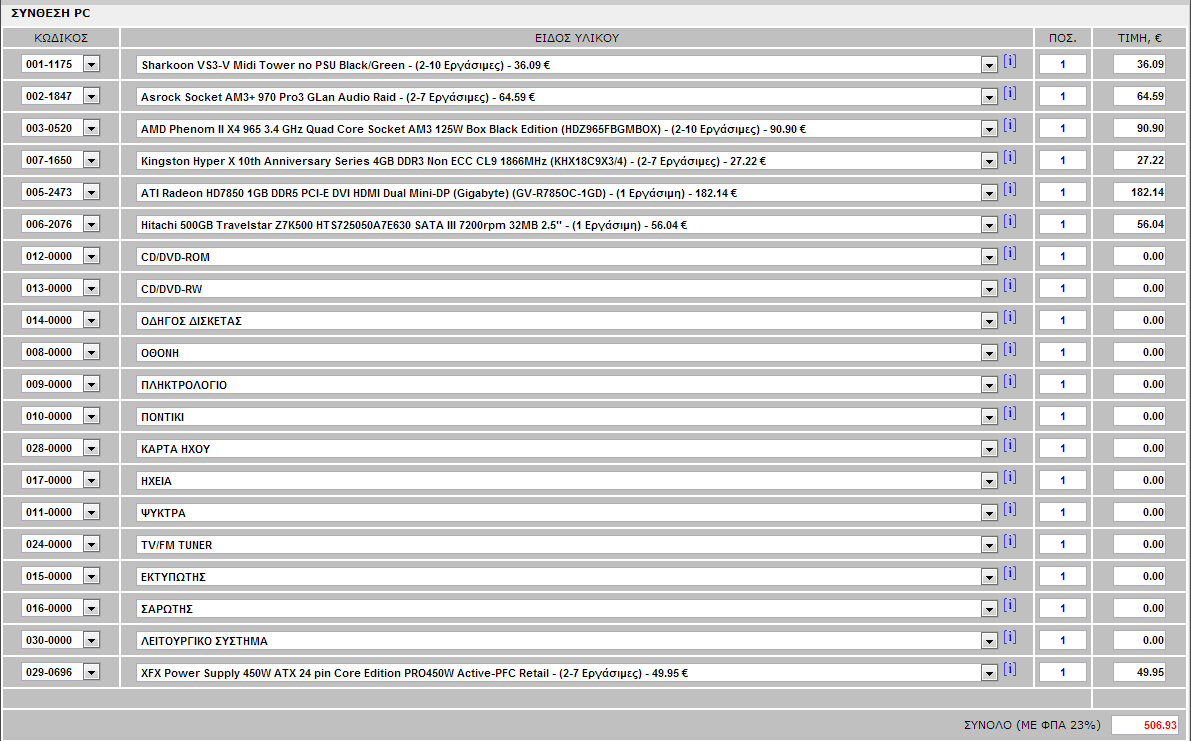The height and width of the screenshot is (741, 1191).
Task: Open info link for XFX Power Supply row
Action: click(x=1009, y=668)
